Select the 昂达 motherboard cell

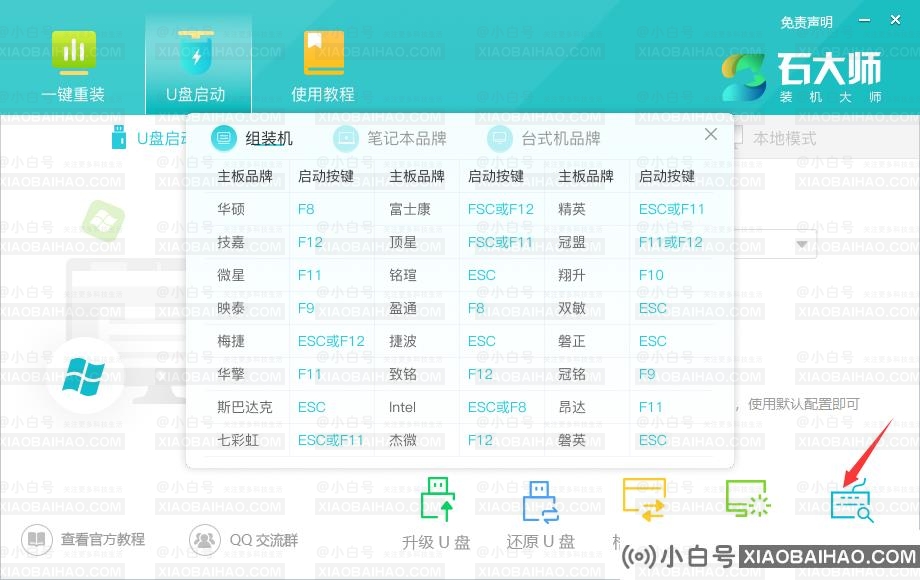(x=571, y=407)
